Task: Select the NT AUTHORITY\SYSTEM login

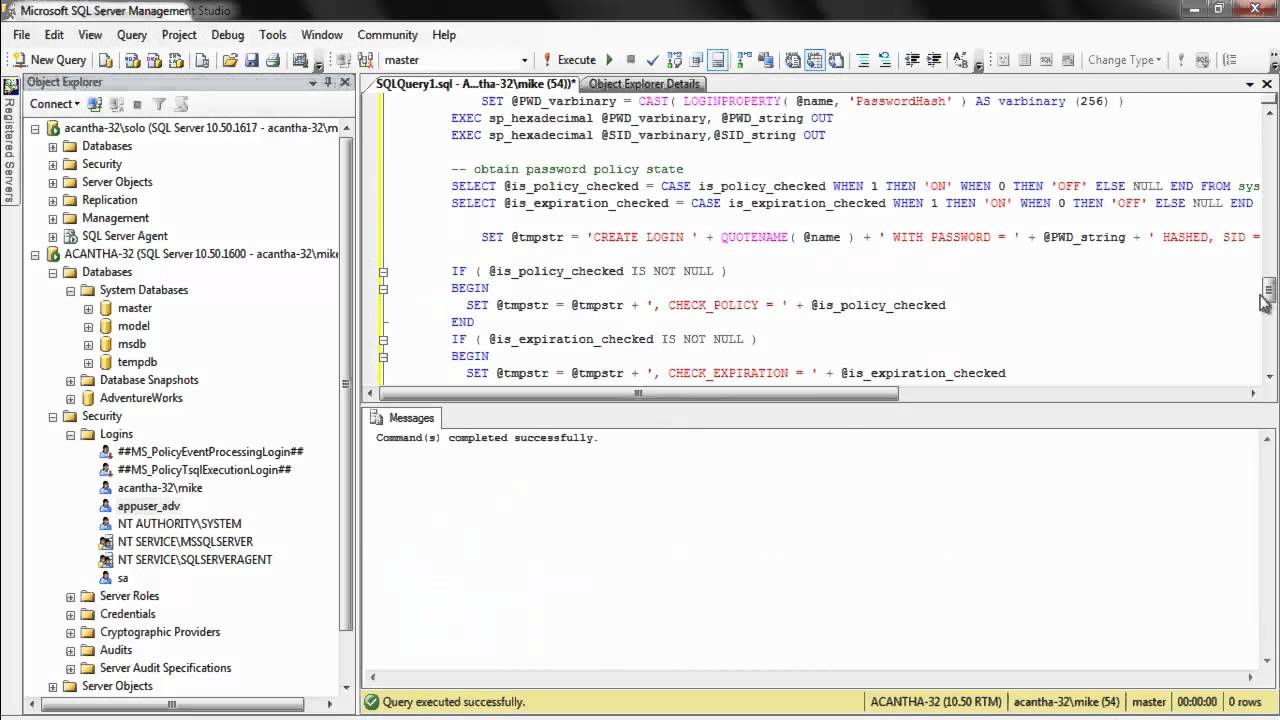Action: click(x=179, y=524)
